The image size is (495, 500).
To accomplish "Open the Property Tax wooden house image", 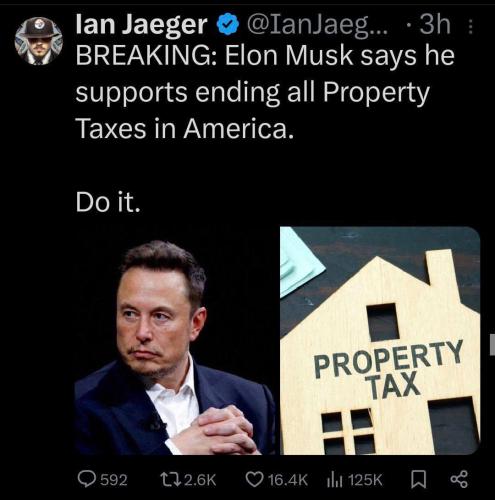I will 380,340.
